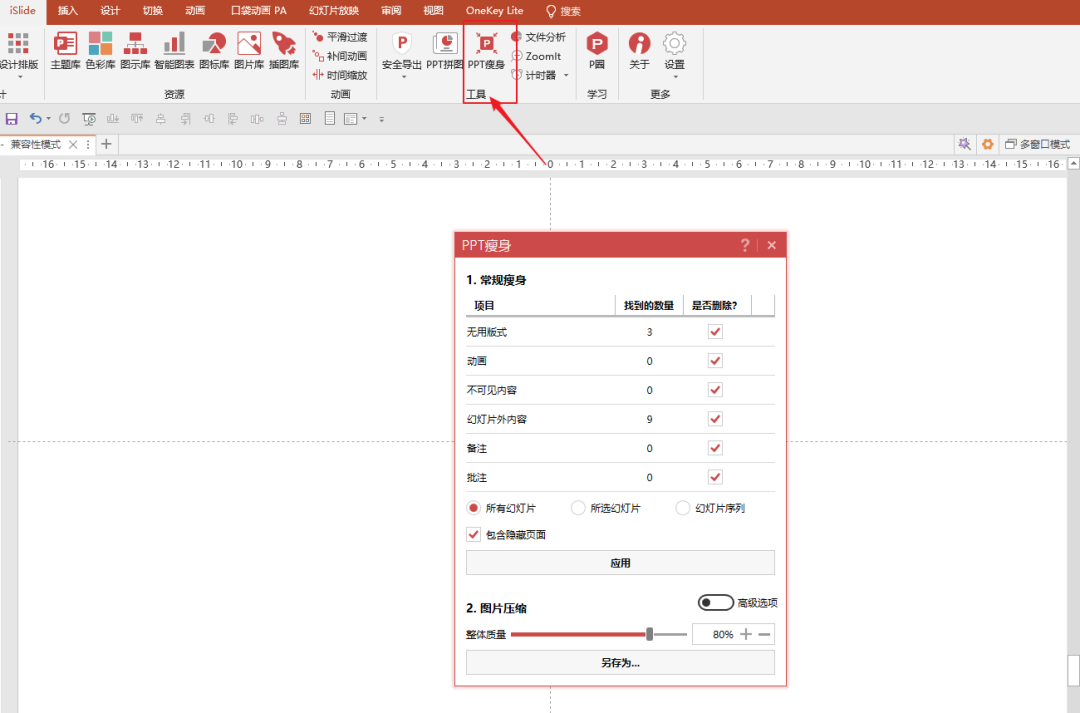Open the 智能图表 smart chart tool

174,50
